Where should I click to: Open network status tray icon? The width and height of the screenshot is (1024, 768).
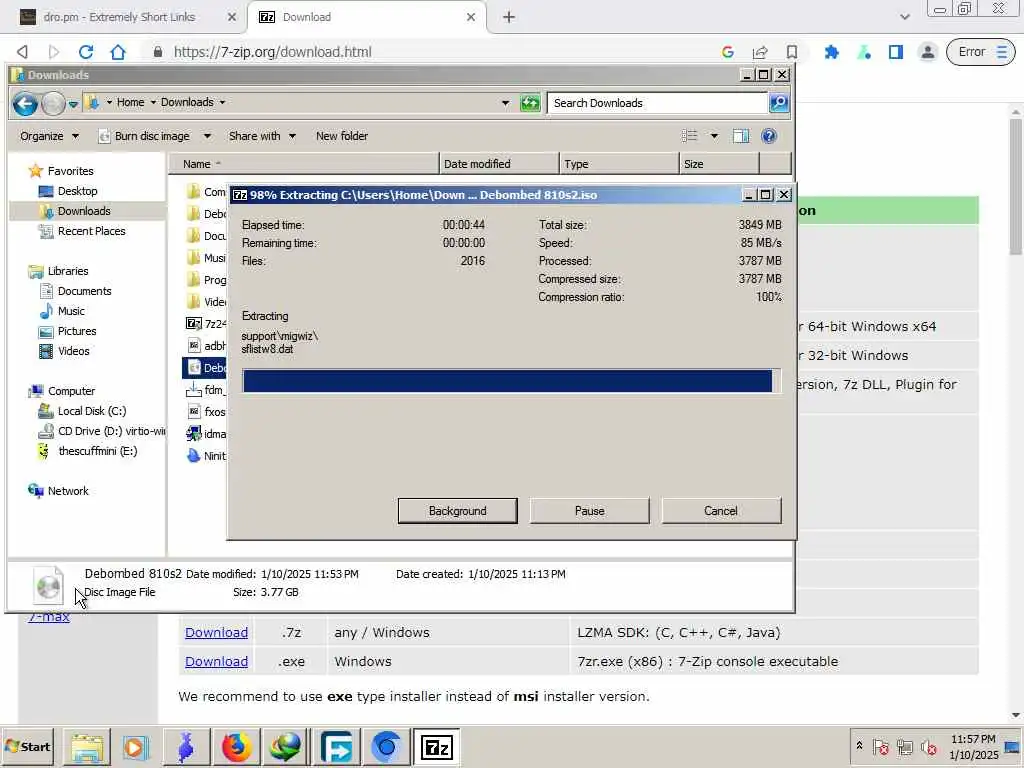click(904, 746)
